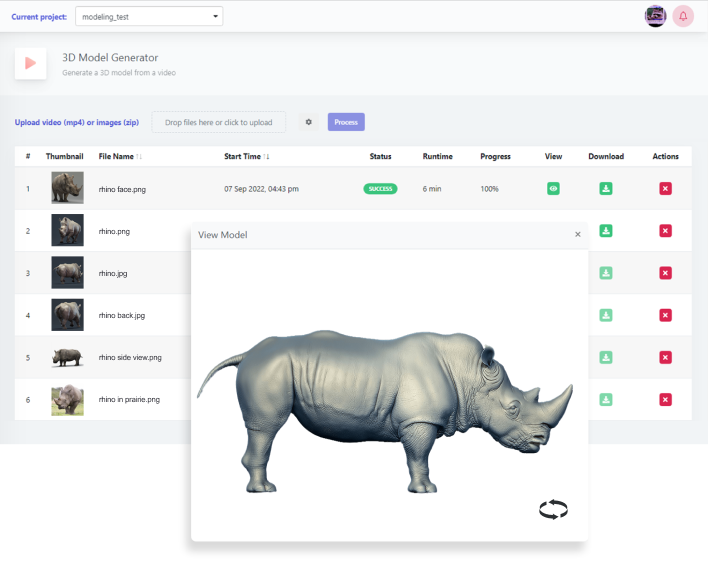Open the rhino back.jpg thumbnail
The height and width of the screenshot is (579, 708).
coord(67,314)
